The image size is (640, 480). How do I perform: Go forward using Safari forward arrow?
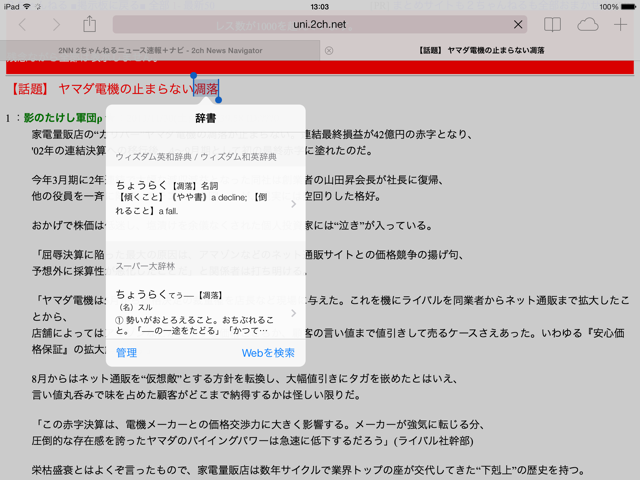coord(56,25)
